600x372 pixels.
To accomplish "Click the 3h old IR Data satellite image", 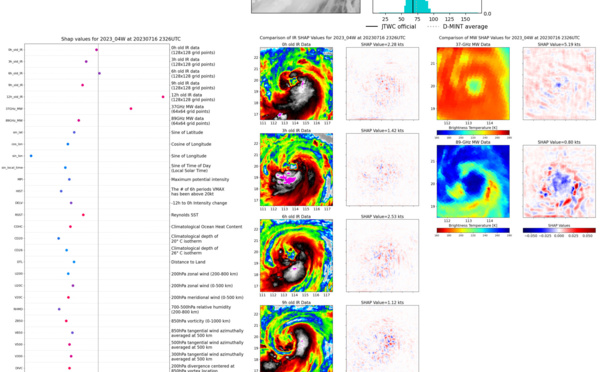I will [296, 170].
